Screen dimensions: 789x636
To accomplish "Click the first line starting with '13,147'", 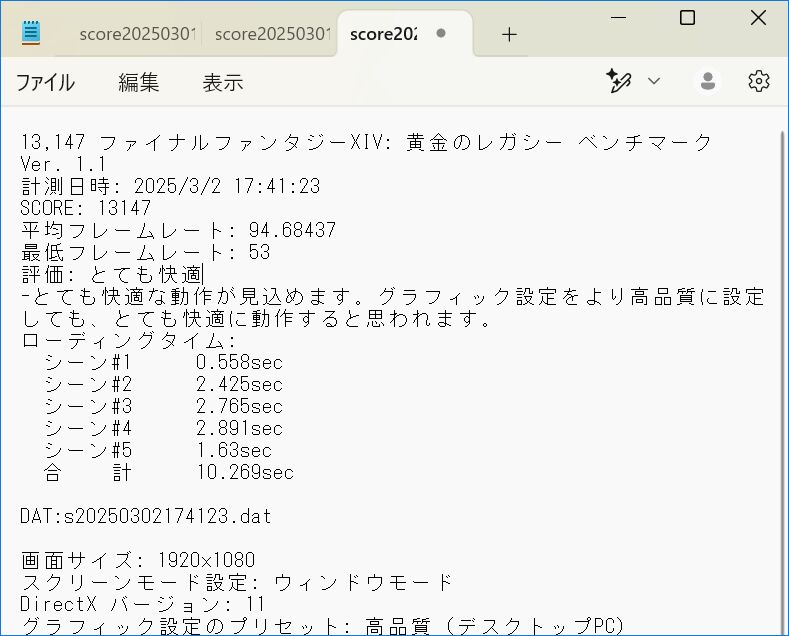I will pyautogui.click(x=366, y=142).
